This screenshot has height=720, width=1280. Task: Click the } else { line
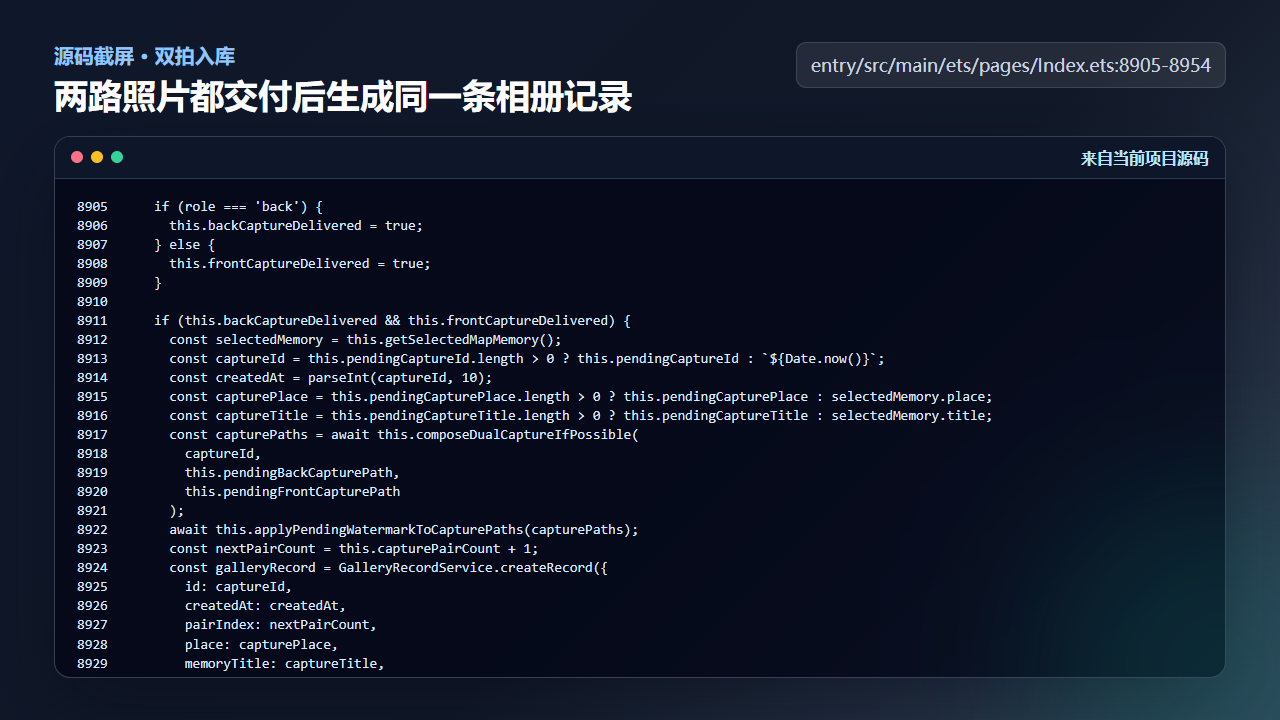[184, 244]
